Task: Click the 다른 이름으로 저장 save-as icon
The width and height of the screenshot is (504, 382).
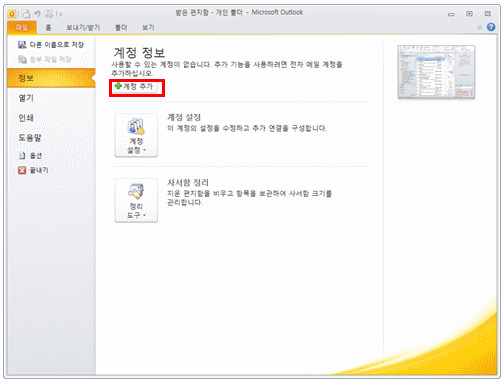Action: click(22, 45)
